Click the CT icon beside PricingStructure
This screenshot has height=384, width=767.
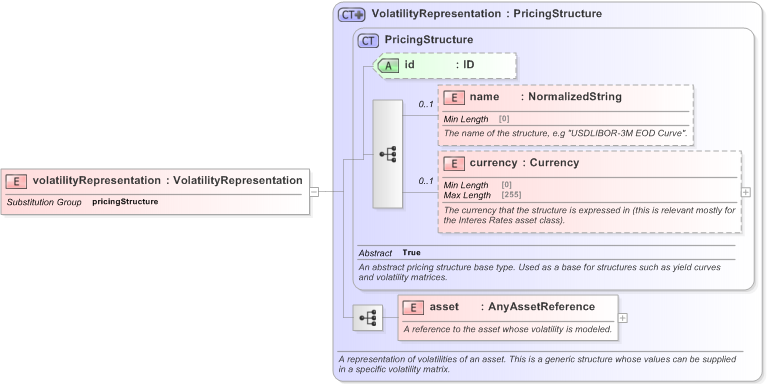point(368,41)
